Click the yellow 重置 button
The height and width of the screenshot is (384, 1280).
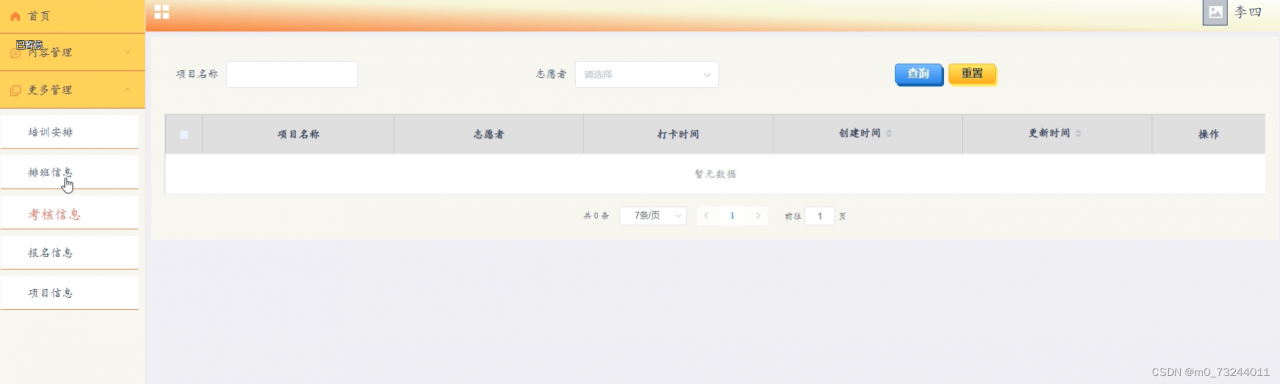click(972, 74)
